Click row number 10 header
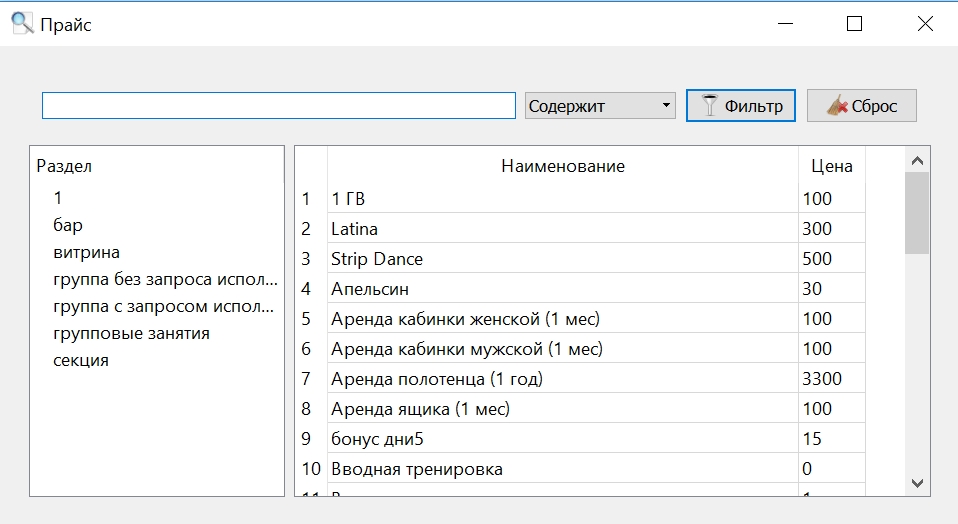 (x=311, y=468)
